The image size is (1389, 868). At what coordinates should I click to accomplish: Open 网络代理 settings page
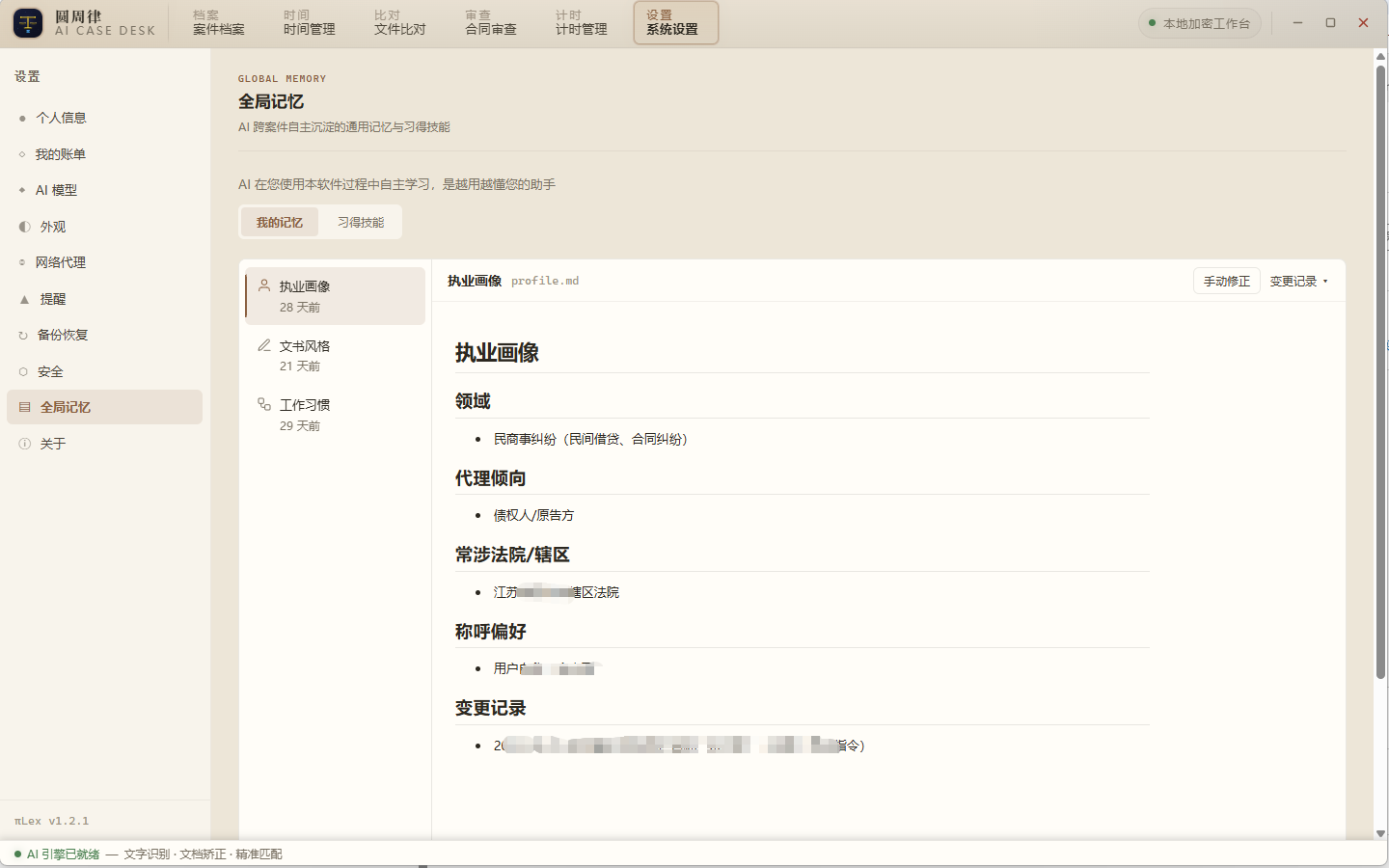pos(104,262)
